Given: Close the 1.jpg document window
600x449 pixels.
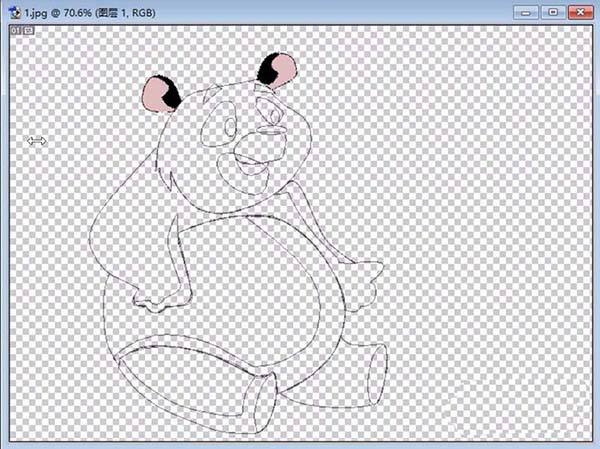Looking at the screenshot, I should click(581, 13).
